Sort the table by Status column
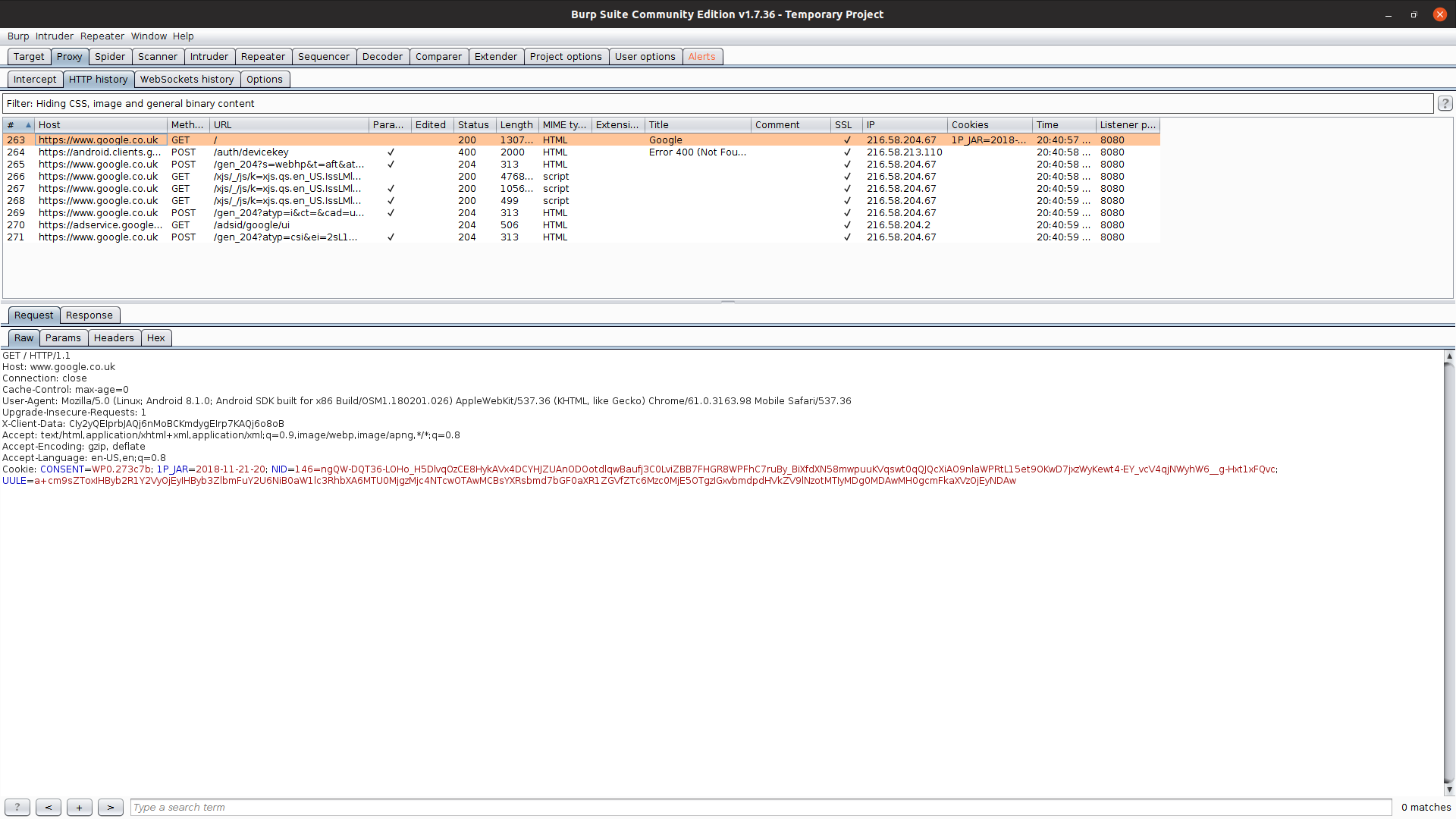This screenshot has height=819, width=1456. click(473, 125)
